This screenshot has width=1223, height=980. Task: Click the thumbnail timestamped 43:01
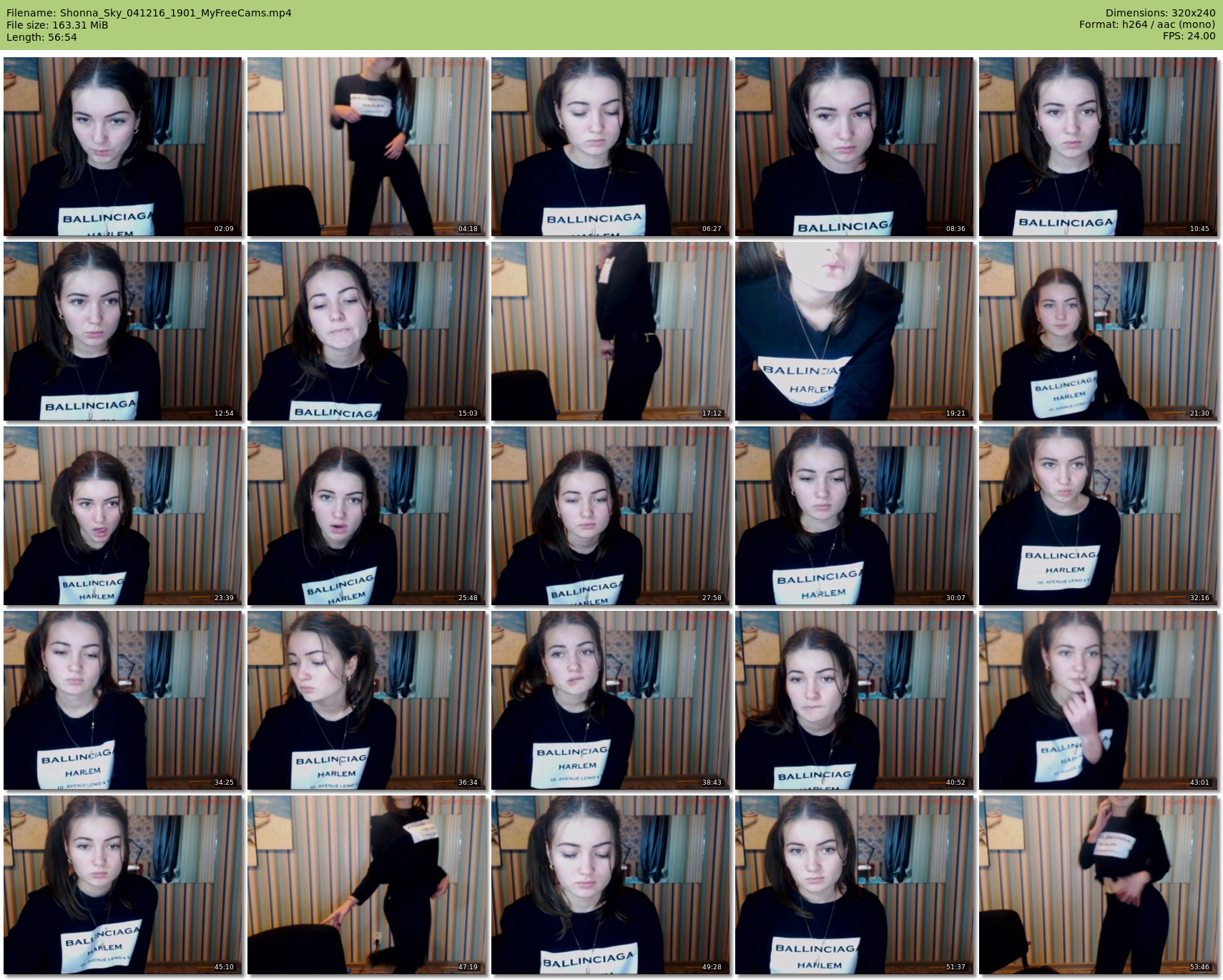click(1098, 700)
